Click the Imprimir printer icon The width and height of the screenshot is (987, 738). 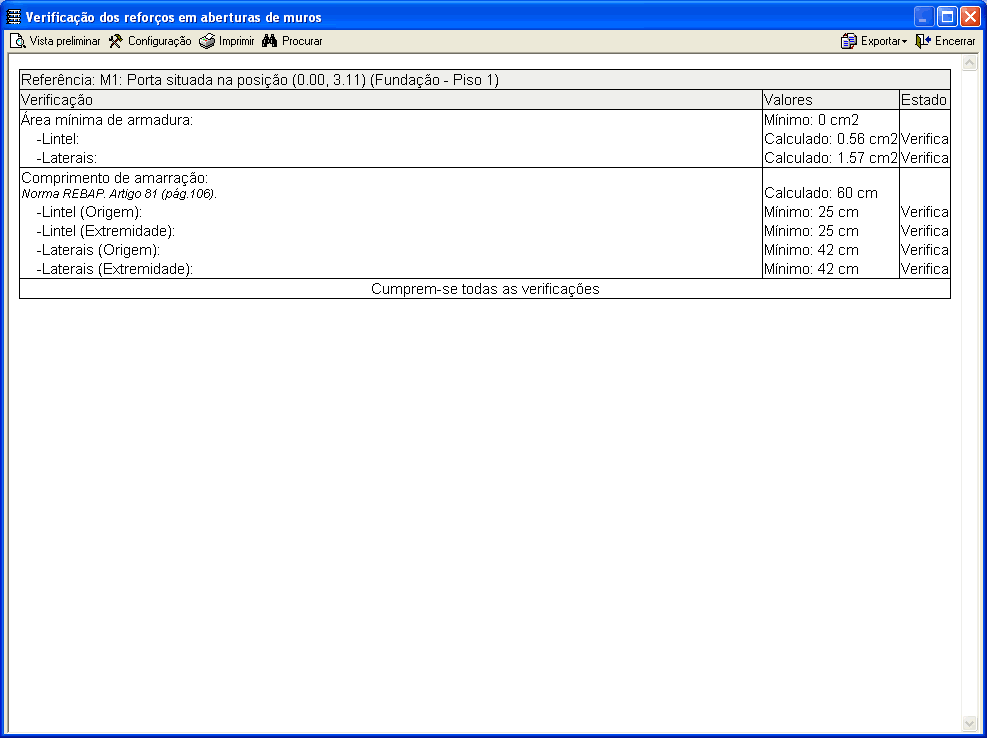tap(207, 41)
